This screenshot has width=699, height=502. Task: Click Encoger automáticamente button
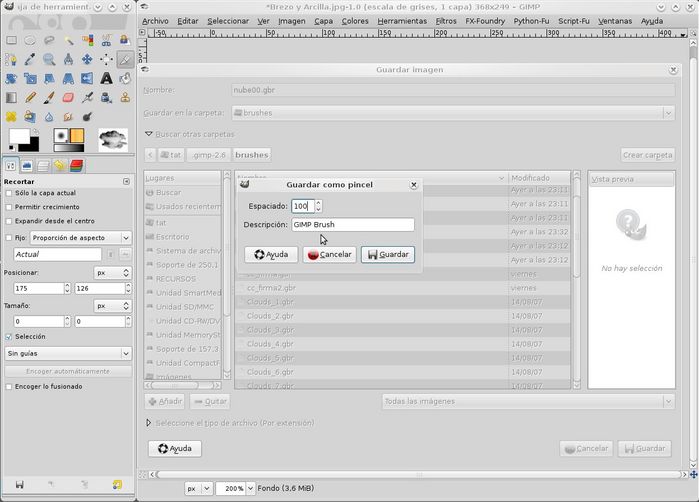[68, 371]
